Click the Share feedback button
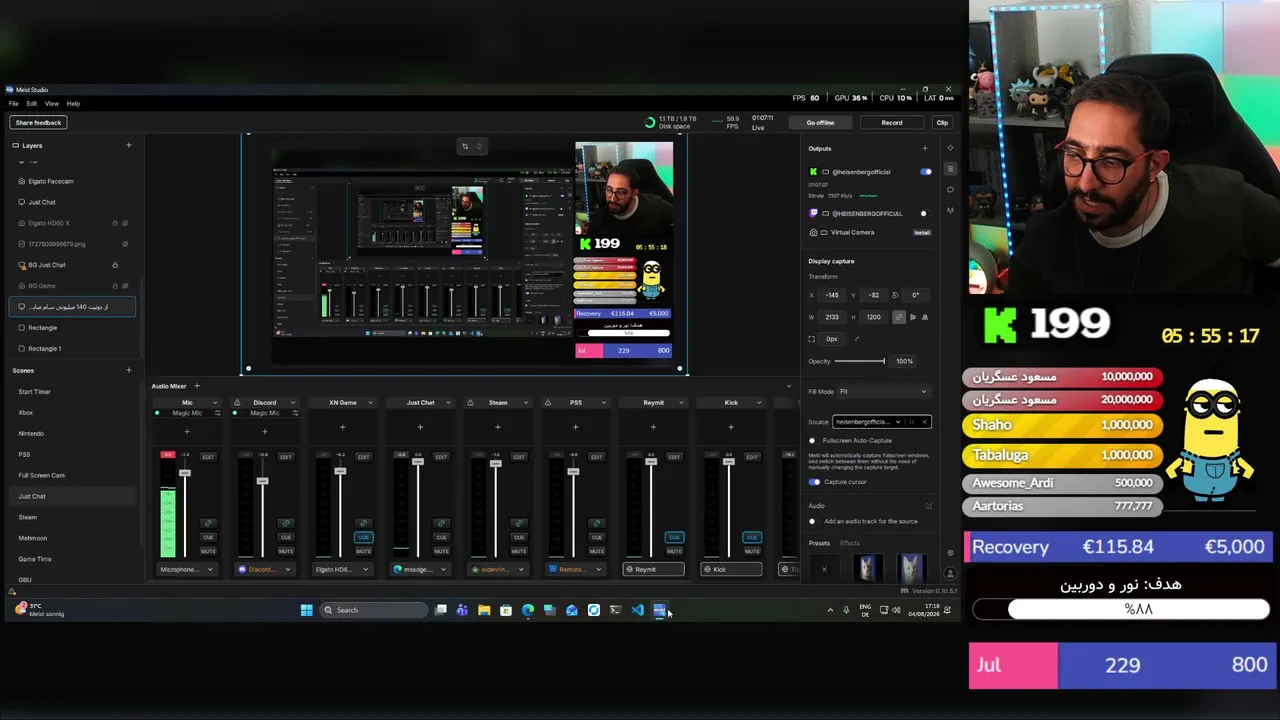 coord(38,123)
